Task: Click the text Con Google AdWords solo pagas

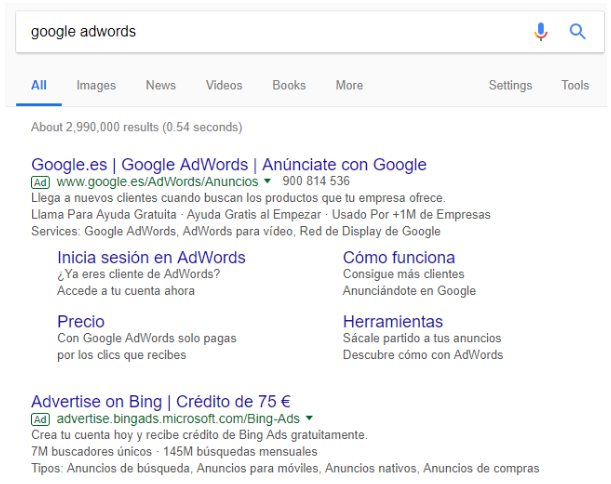Action: tap(147, 338)
